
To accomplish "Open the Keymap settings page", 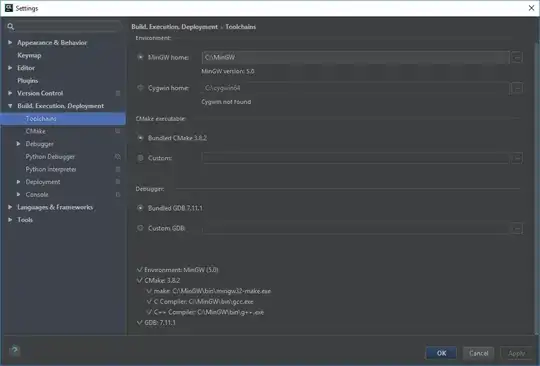I will coord(29,55).
